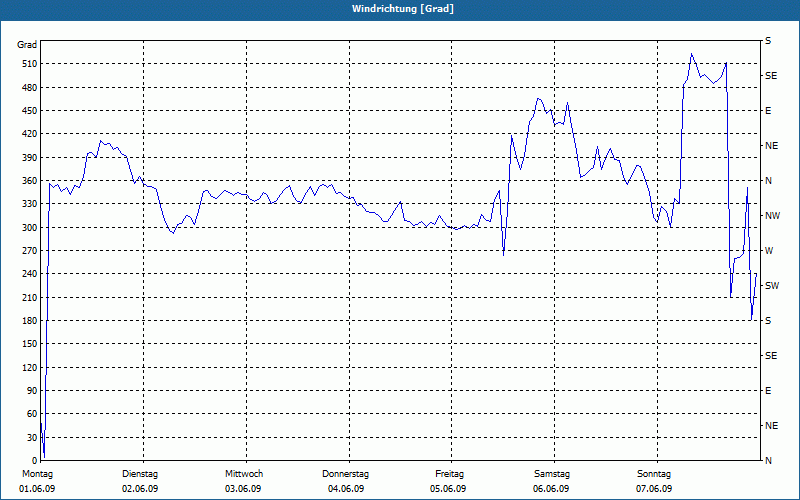The width and height of the screenshot is (800, 500).
Task: Click the 150 value on the degree axis
Action: [x=29, y=344]
